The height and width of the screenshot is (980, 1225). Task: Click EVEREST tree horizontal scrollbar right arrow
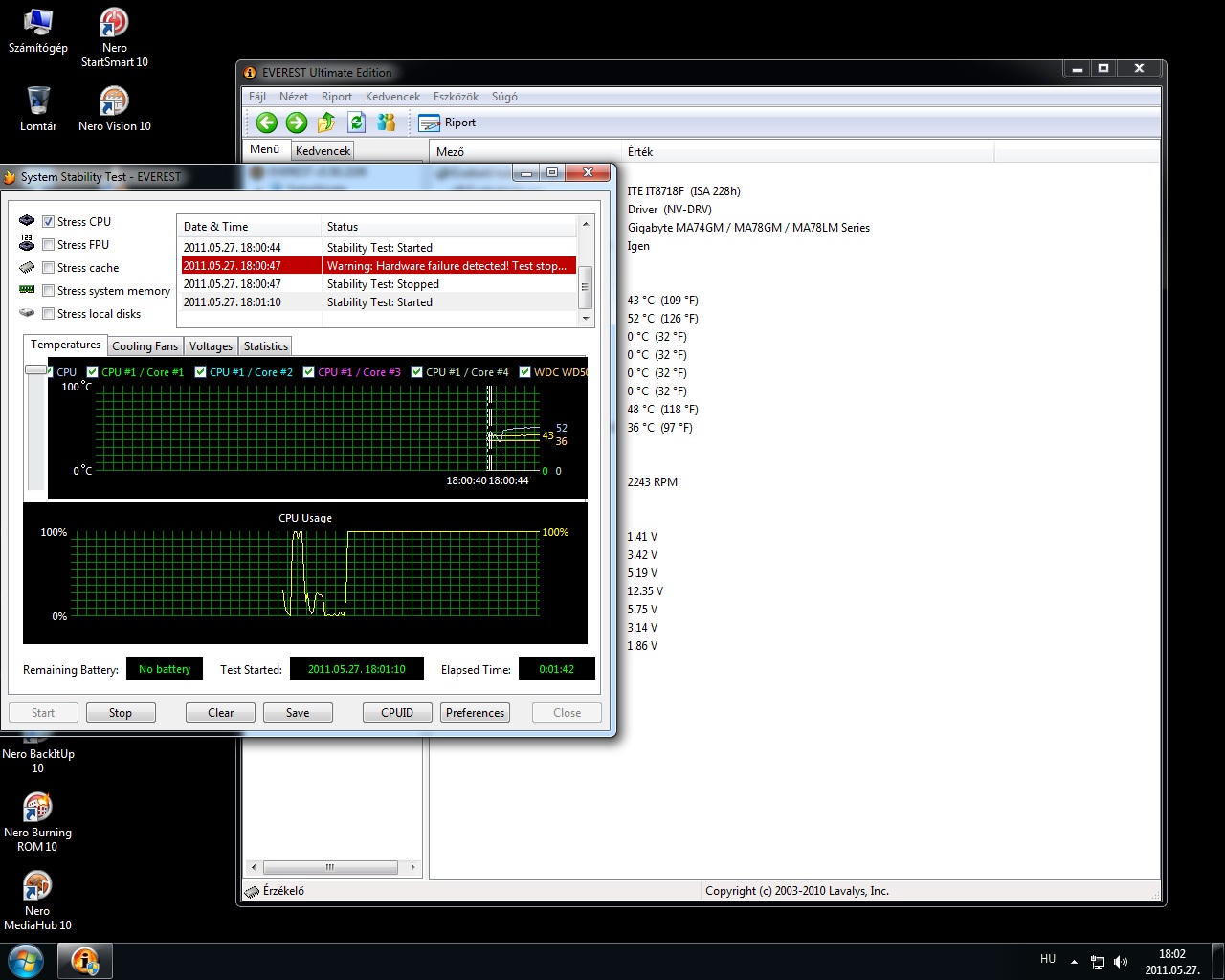tap(412, 867)
